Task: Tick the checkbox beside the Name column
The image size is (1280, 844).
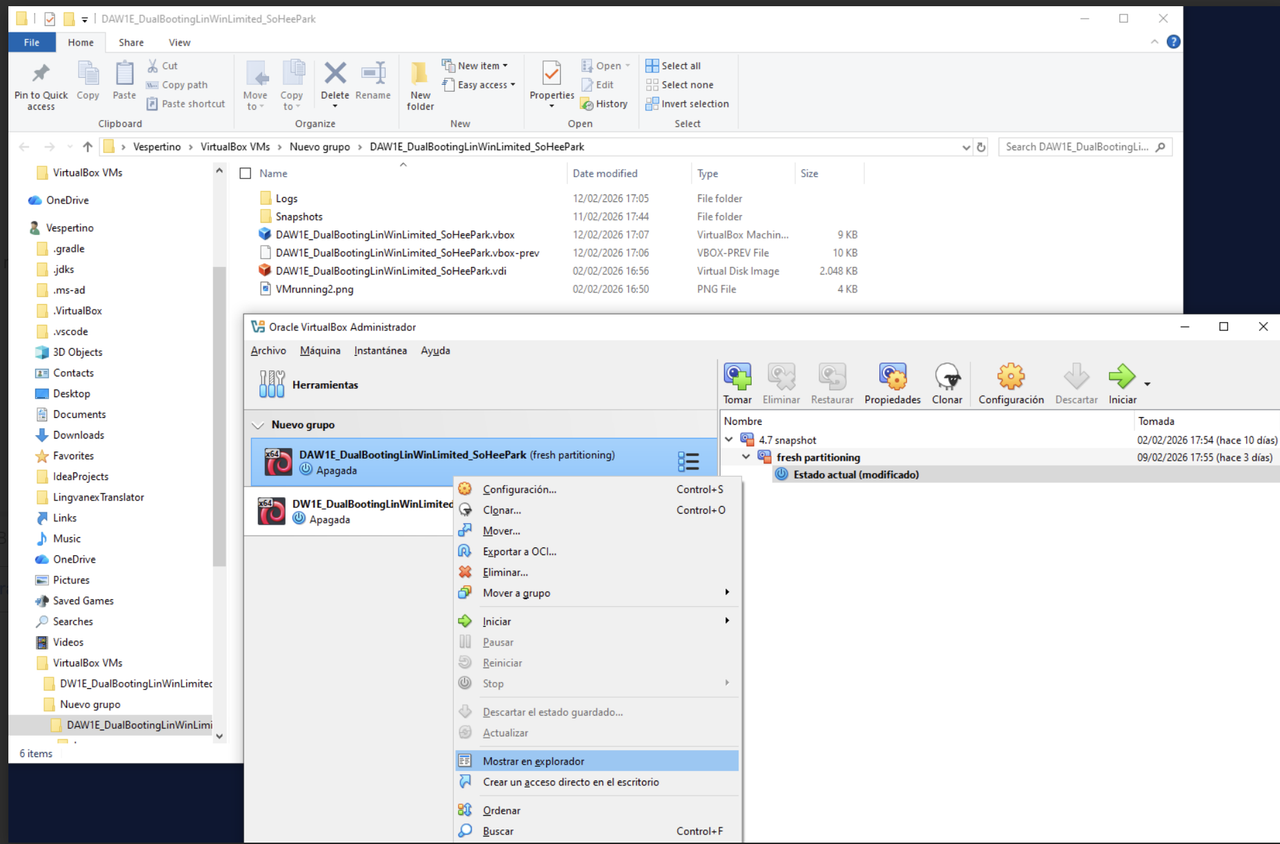Action: [x=244, y=172]
